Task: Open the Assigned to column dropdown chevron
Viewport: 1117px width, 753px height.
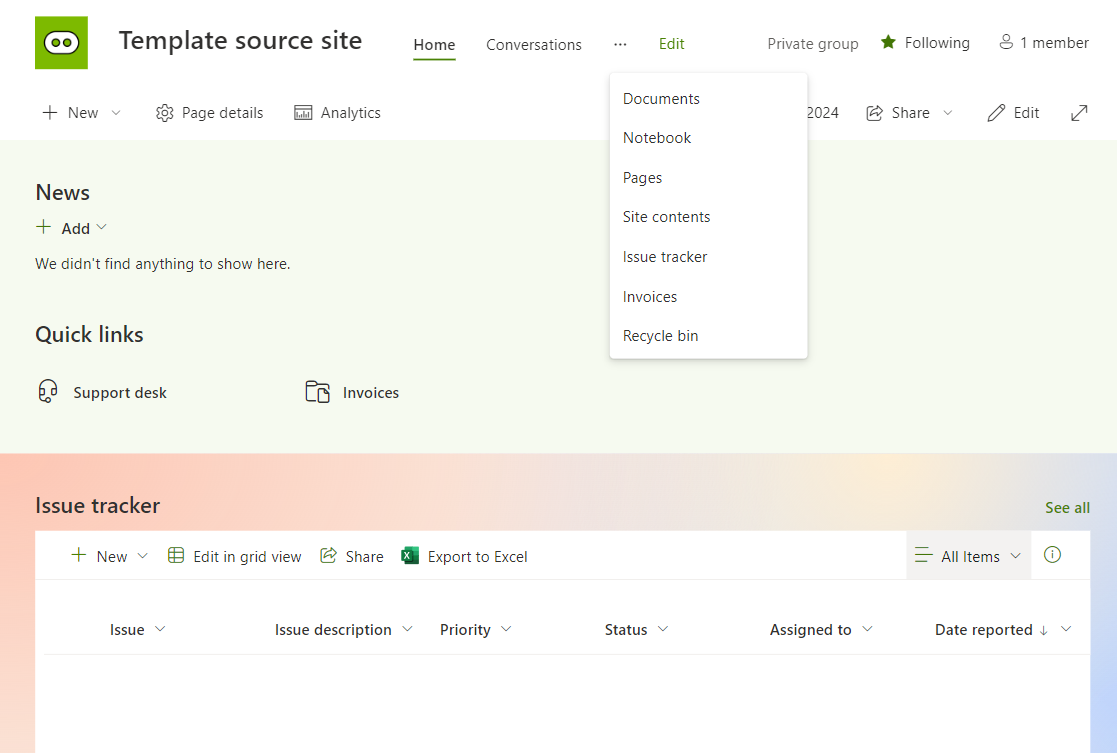Action: click(868, 628)
